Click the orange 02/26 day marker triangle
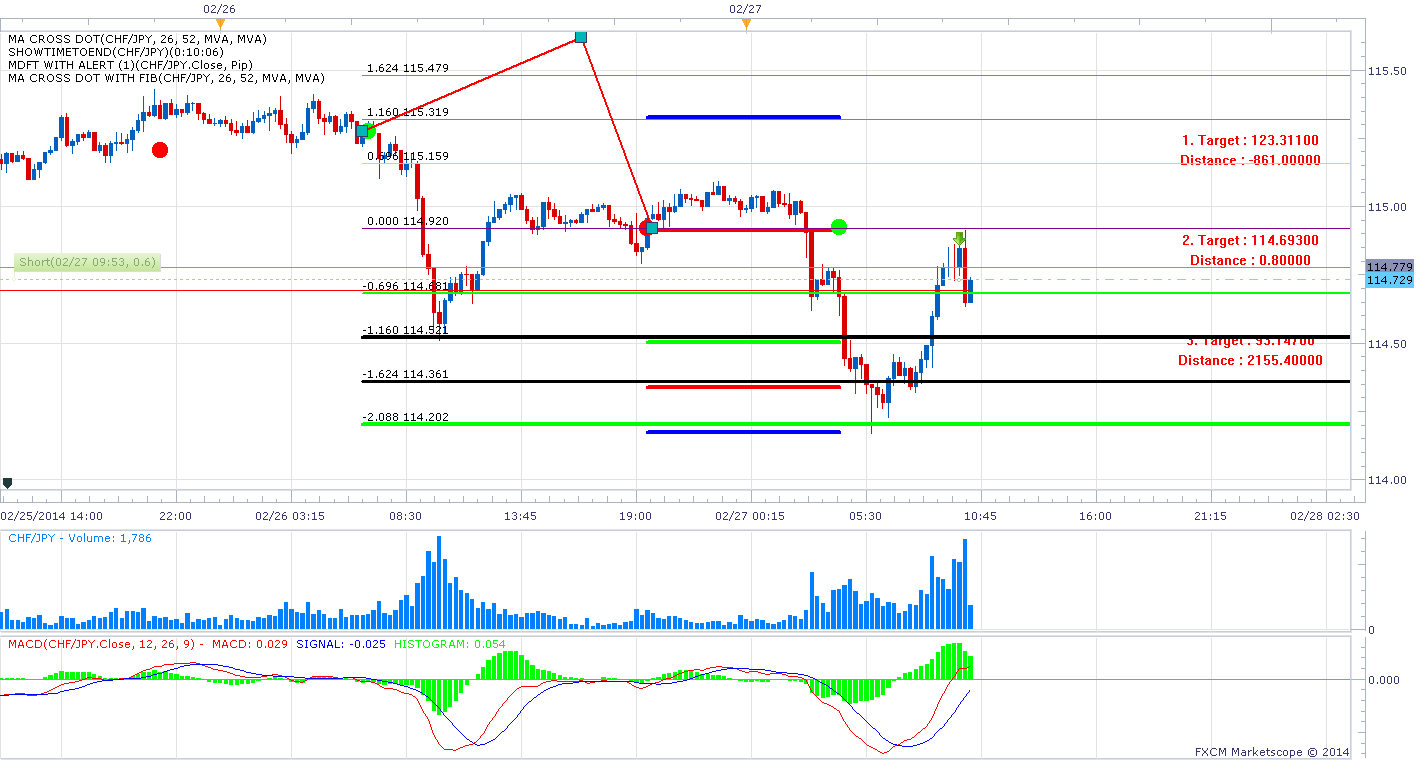 220,23
